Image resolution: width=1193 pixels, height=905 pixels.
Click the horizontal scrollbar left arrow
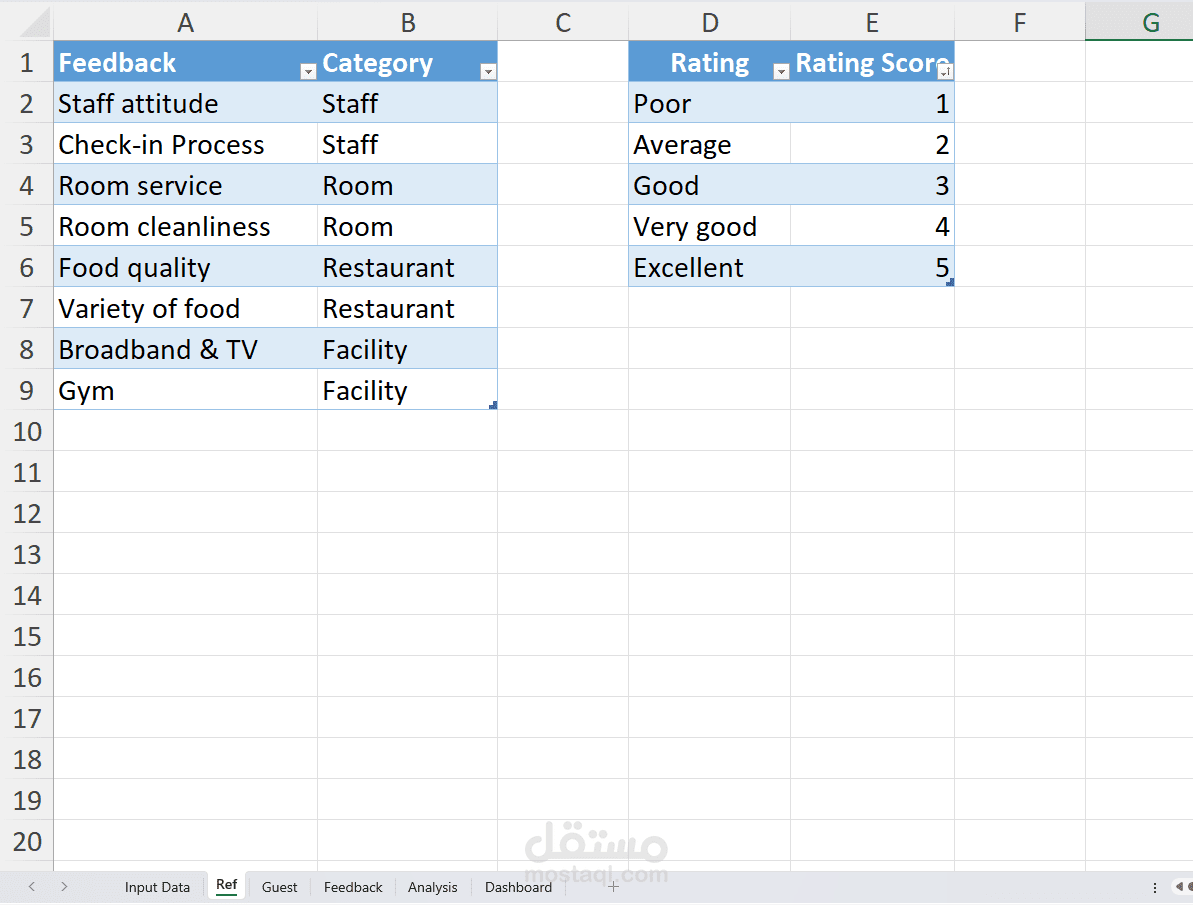tap(1179, 887)
